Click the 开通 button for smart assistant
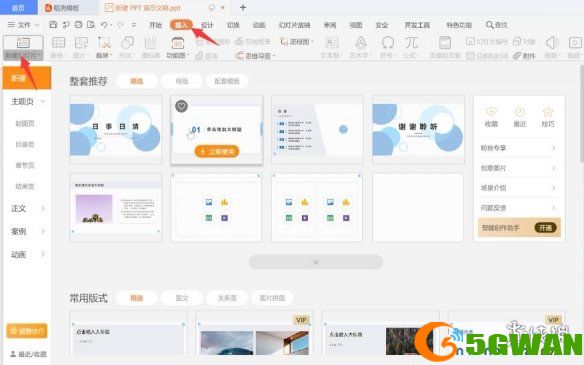This screenshot has height=365, width=584. 545,228
